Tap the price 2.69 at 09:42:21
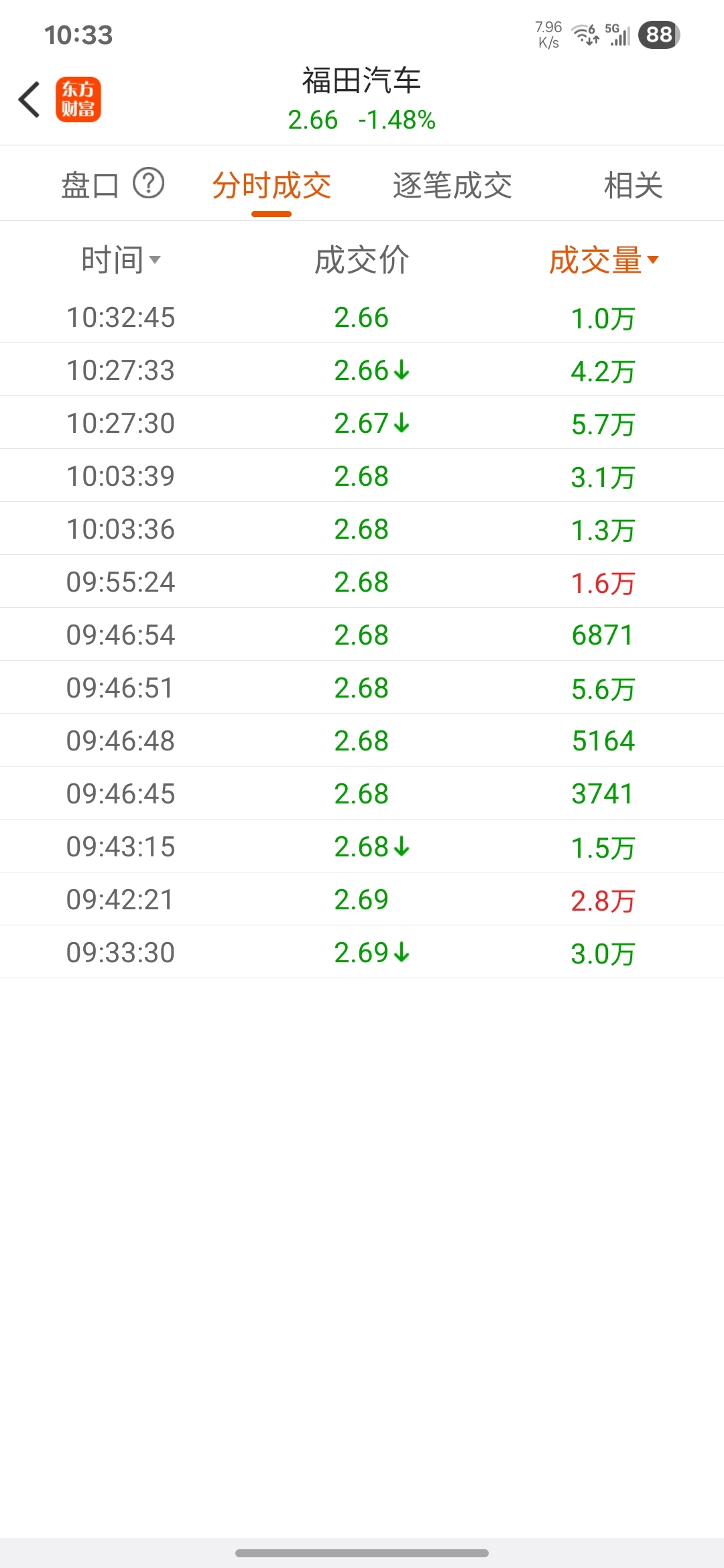This screenshot has height=1568, width=724. pyautogui.click(x=361, y=899)
